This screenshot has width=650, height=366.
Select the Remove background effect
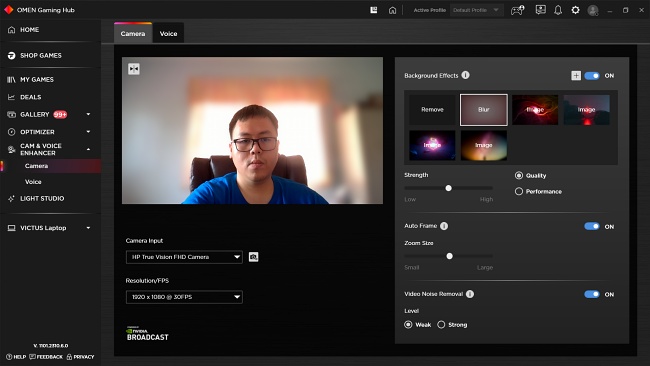tap(432, 110)
